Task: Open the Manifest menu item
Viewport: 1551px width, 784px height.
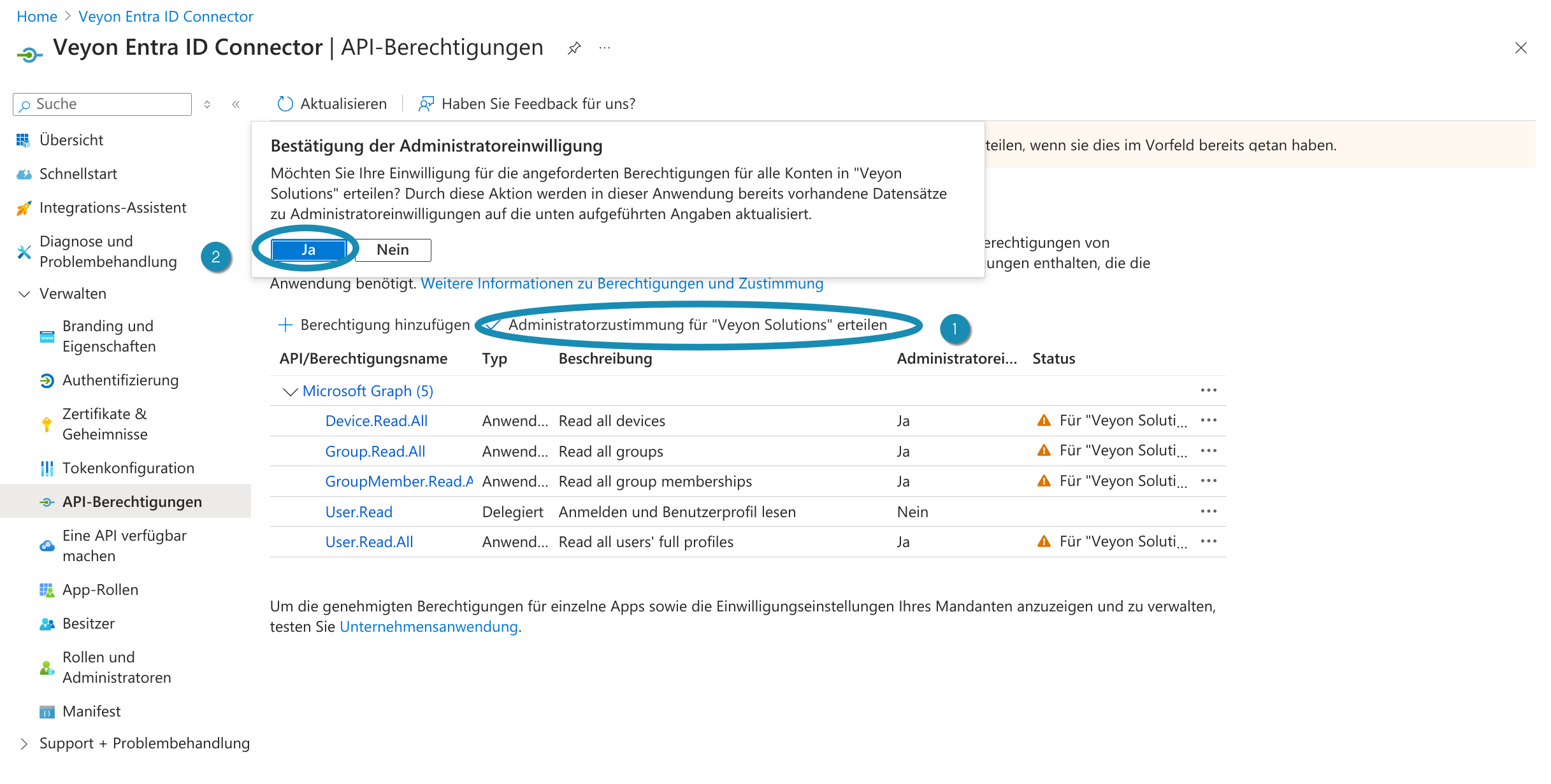Action: (x=92, y=711)
